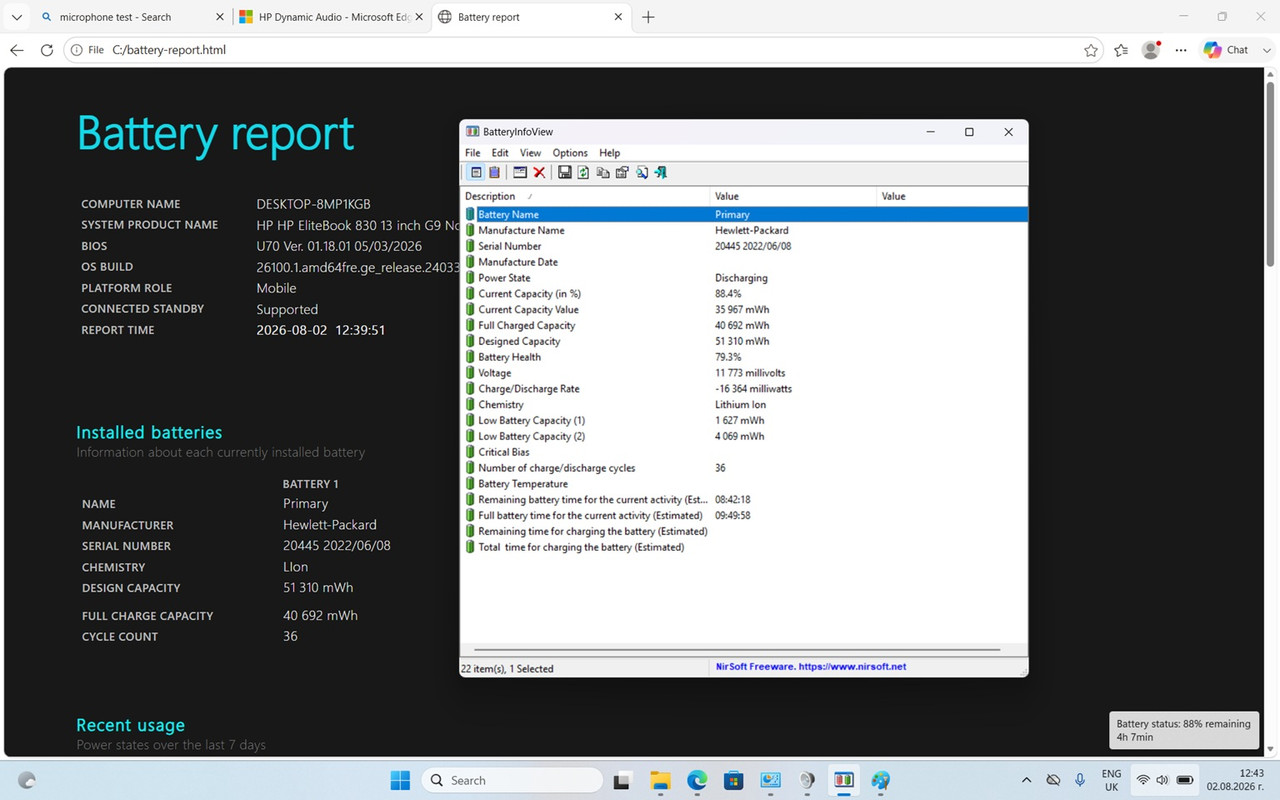Screen dimensions: 1280x800
Task: Click the BatteryInfoView taskbar icon
Action: coord(843,780)
